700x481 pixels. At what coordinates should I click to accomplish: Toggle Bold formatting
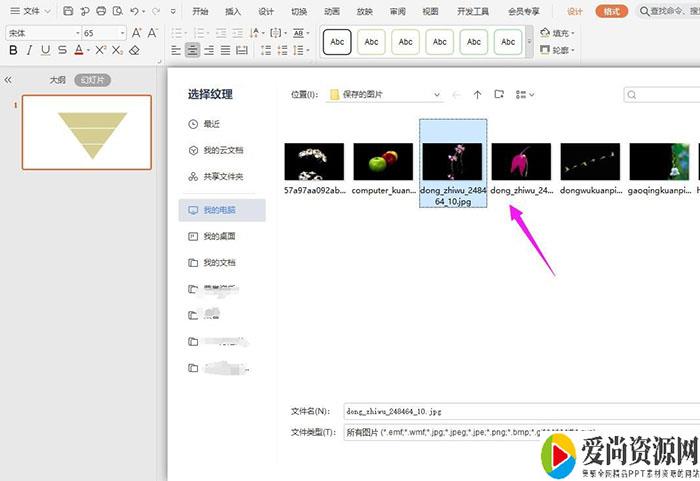13,50
